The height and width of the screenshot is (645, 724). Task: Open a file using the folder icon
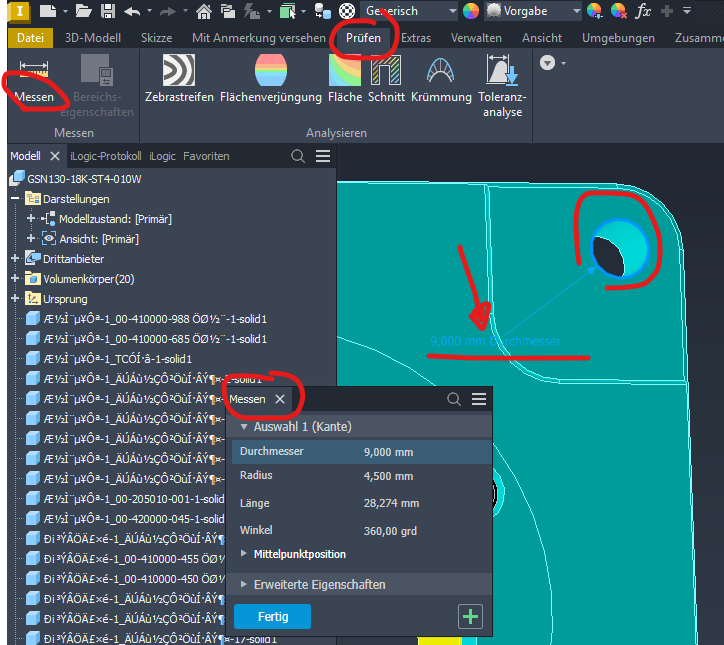pyautogui.click(x=84, y=11)
